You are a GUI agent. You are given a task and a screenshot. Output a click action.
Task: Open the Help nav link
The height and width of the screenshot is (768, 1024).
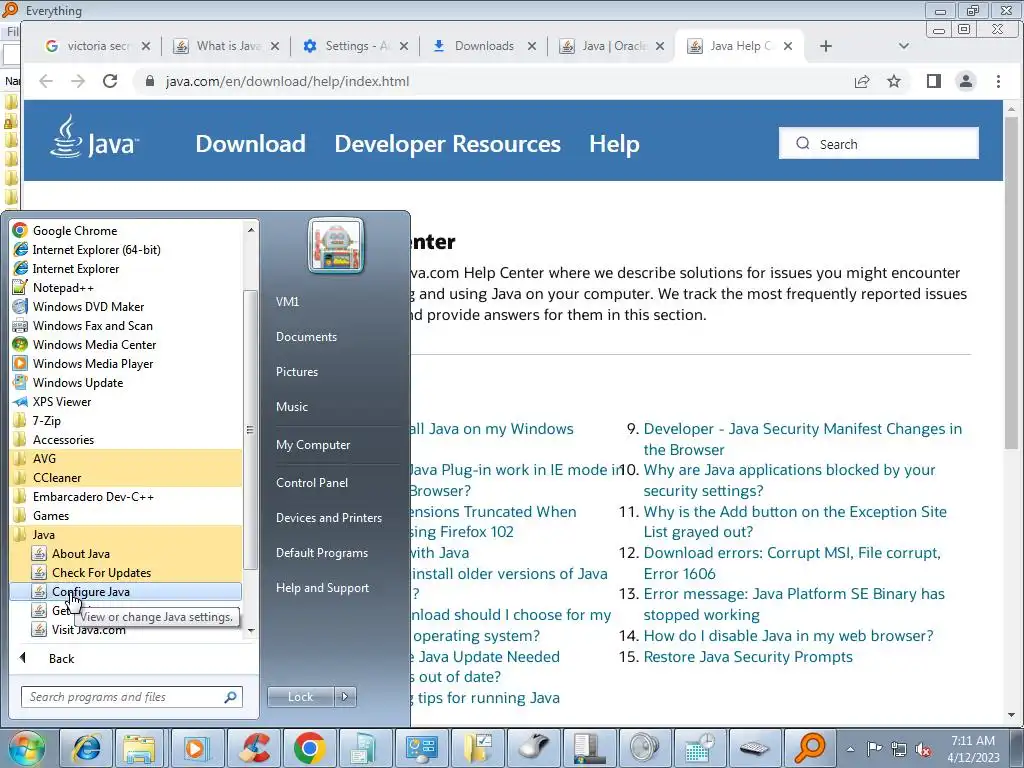click(614, 144)
